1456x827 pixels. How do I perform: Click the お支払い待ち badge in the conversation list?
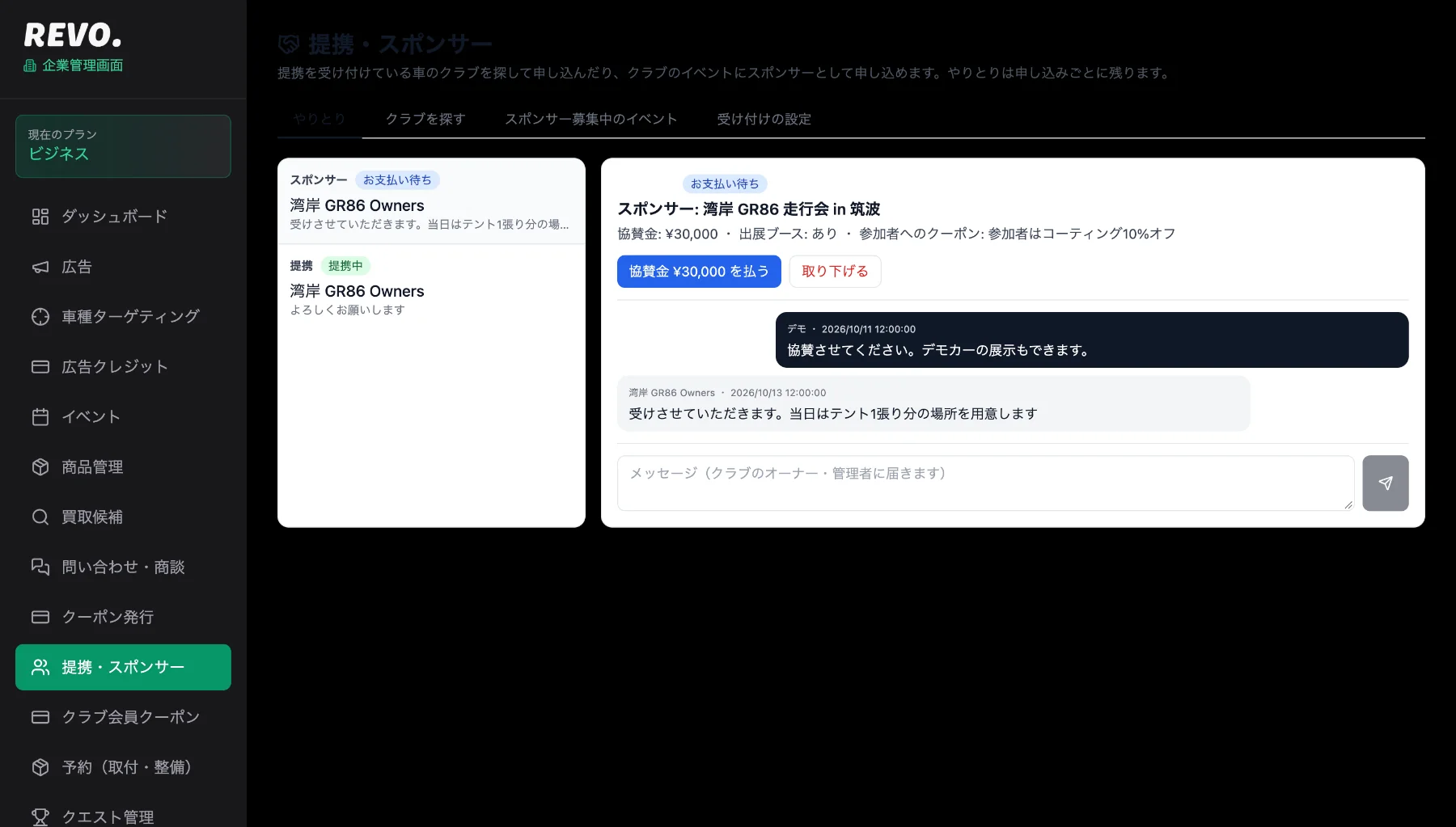[x=397, y=180]
